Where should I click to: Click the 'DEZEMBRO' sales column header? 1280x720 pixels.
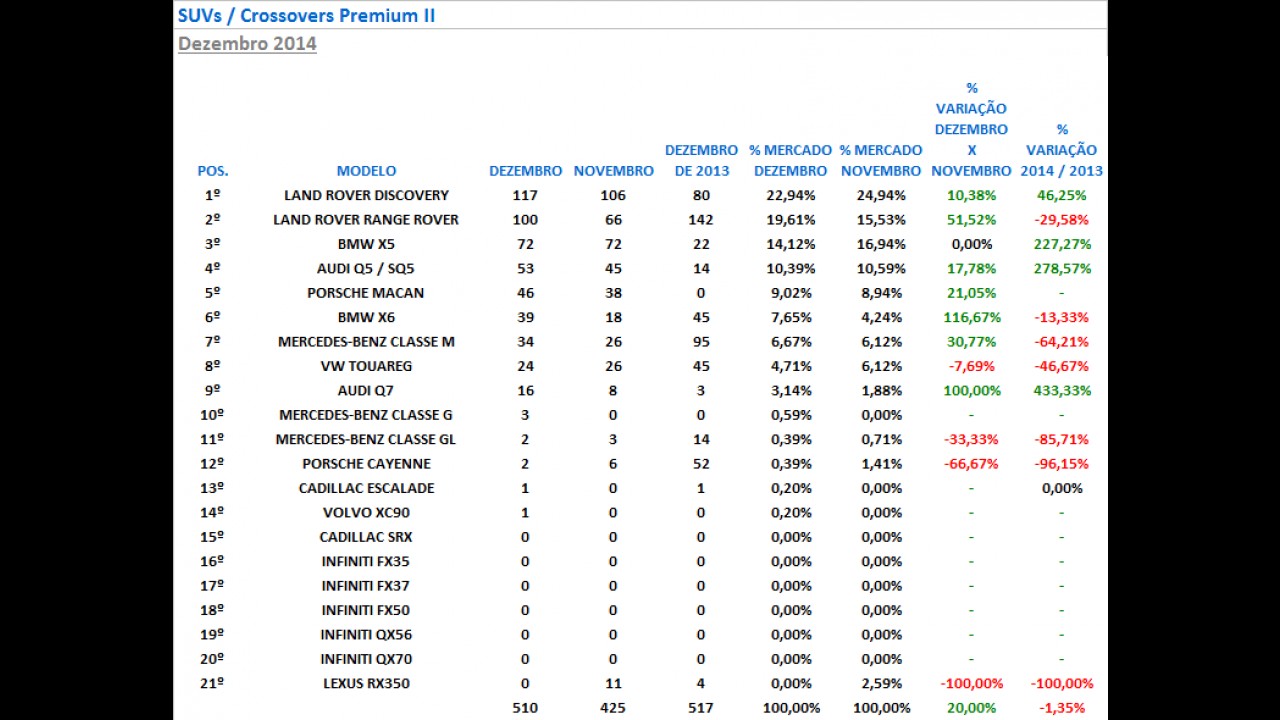(525, 171)
